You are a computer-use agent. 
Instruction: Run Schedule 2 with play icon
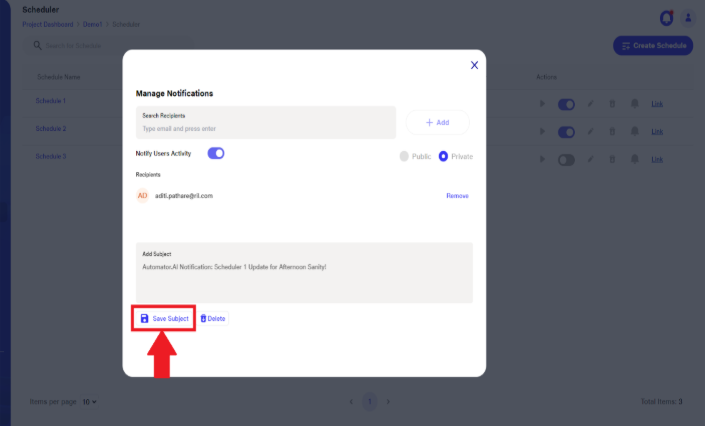tap(542, 132)
